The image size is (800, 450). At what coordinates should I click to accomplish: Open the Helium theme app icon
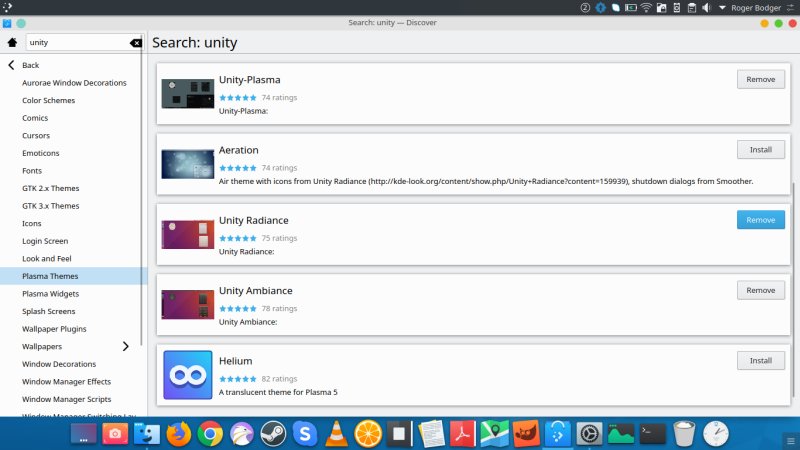[x=187, y=375]
